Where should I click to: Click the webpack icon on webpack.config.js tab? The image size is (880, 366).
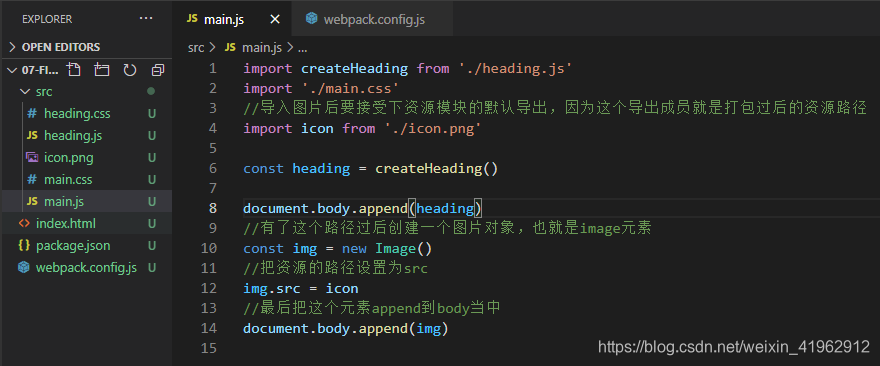[x=311, y=19]
